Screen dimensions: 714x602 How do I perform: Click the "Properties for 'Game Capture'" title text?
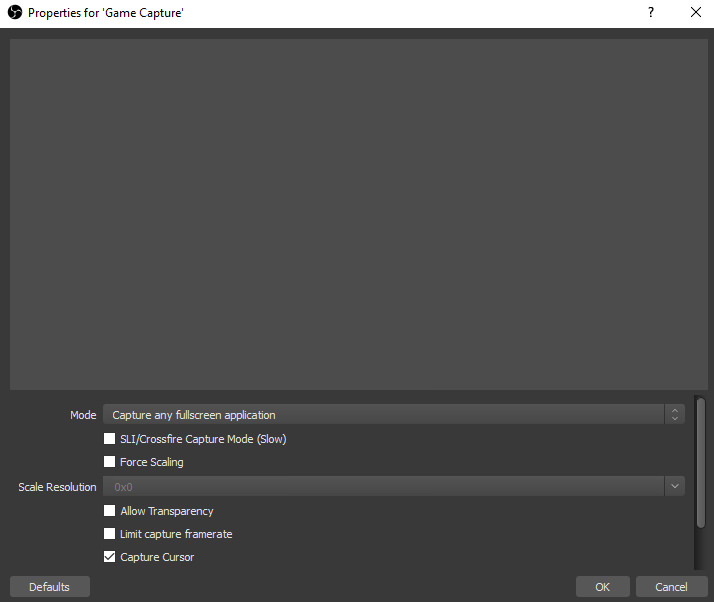pyautogui.click(x=106, y=13)
